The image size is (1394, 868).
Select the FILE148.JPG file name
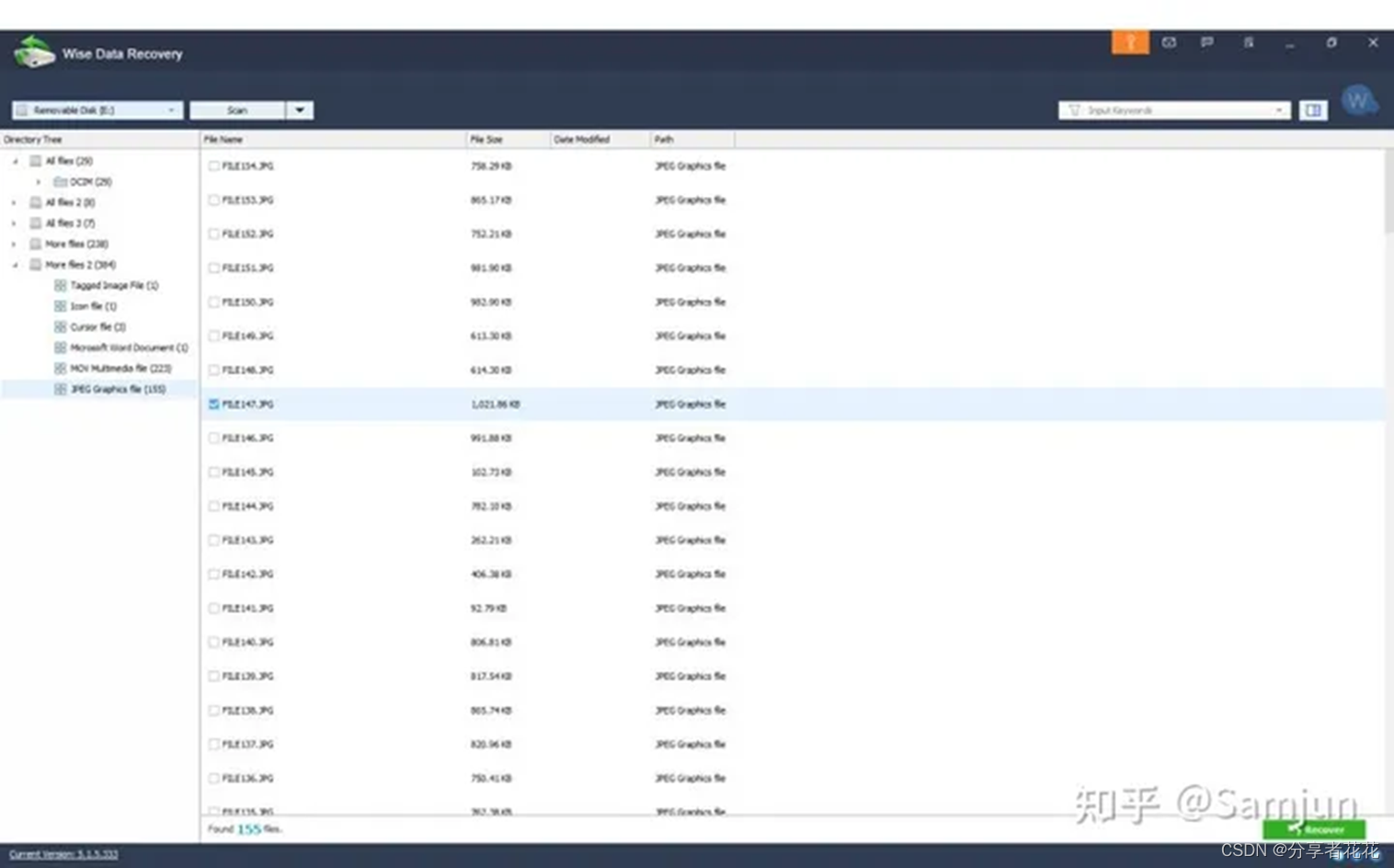tap(247, 371)
